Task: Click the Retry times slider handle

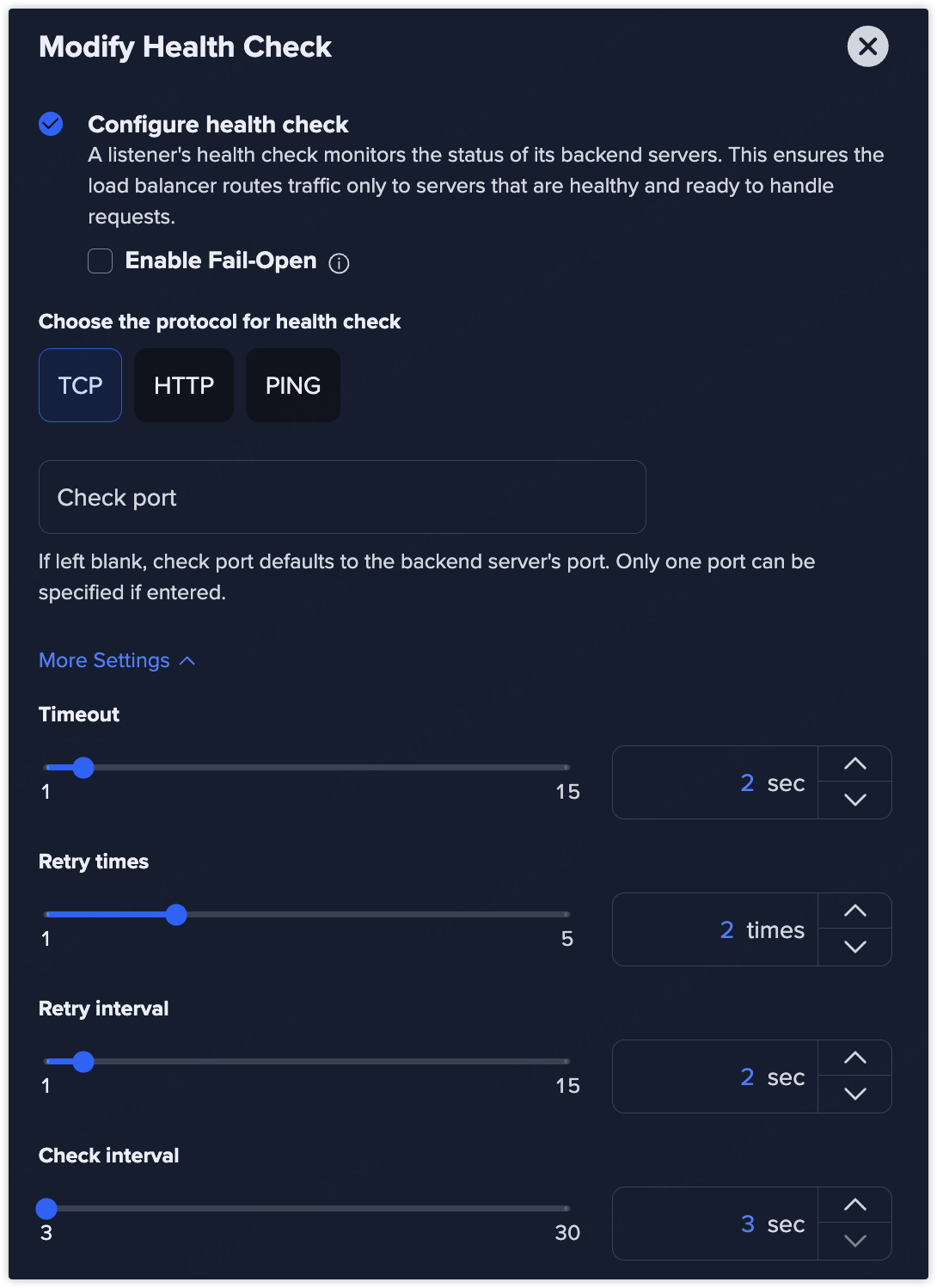Action: (176, 915)
